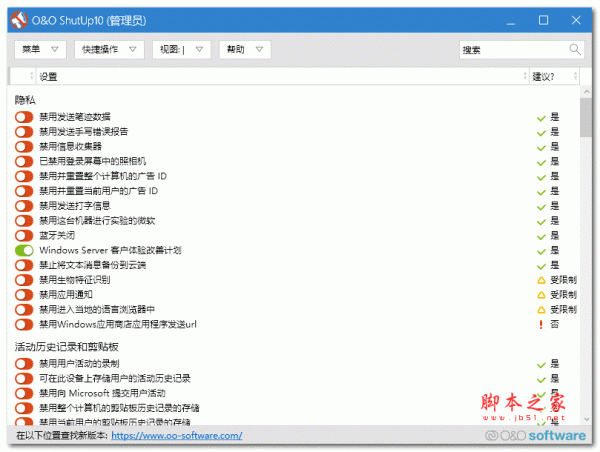The width and height of the screenshot is (600, 452).
Task: Open the 帮助 dropdown
Action: 245,49
